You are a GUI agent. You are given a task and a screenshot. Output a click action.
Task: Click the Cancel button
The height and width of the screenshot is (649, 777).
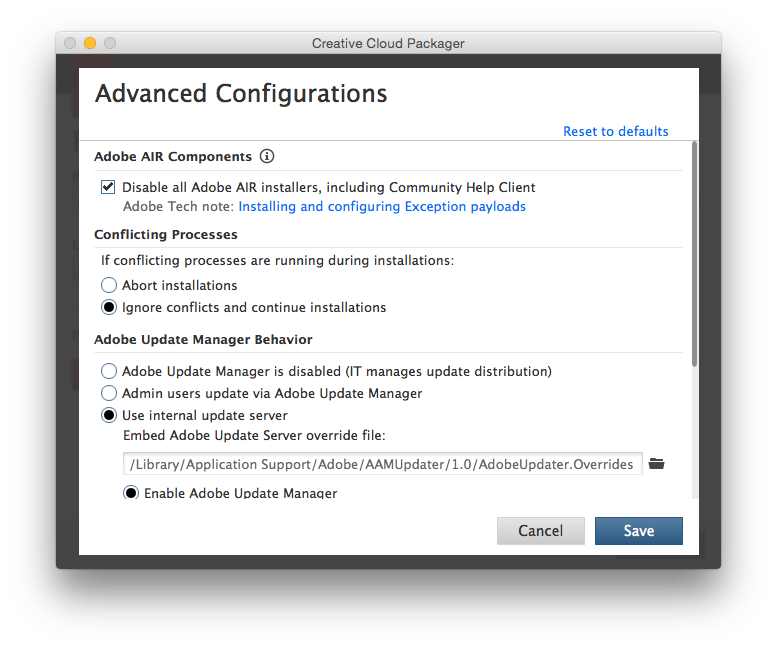coord(541,531)
